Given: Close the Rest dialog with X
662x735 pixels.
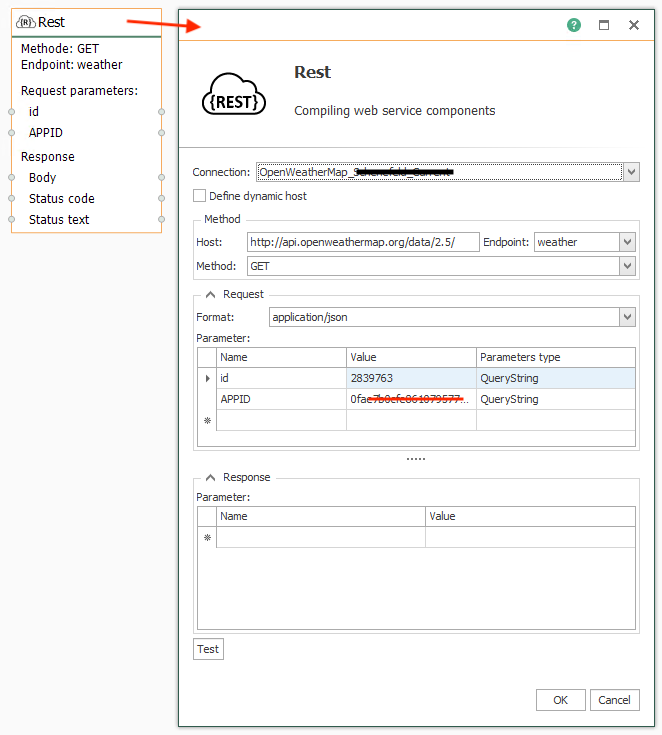Looking at the screenshot, I should [634, 25].
